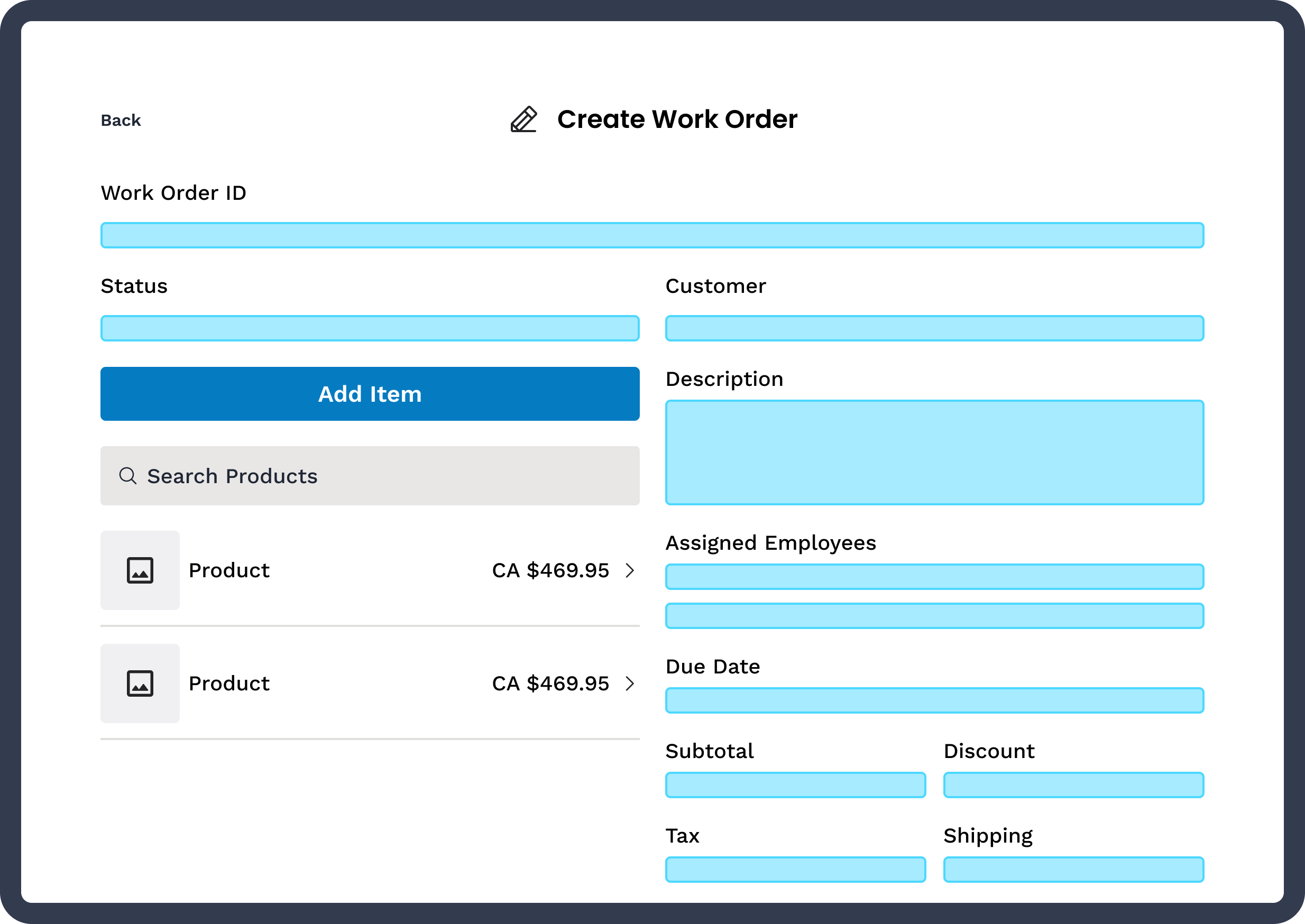Screen dimensions: 1305x924
Task: Select the Customer field
Action: tap(934, 328)
